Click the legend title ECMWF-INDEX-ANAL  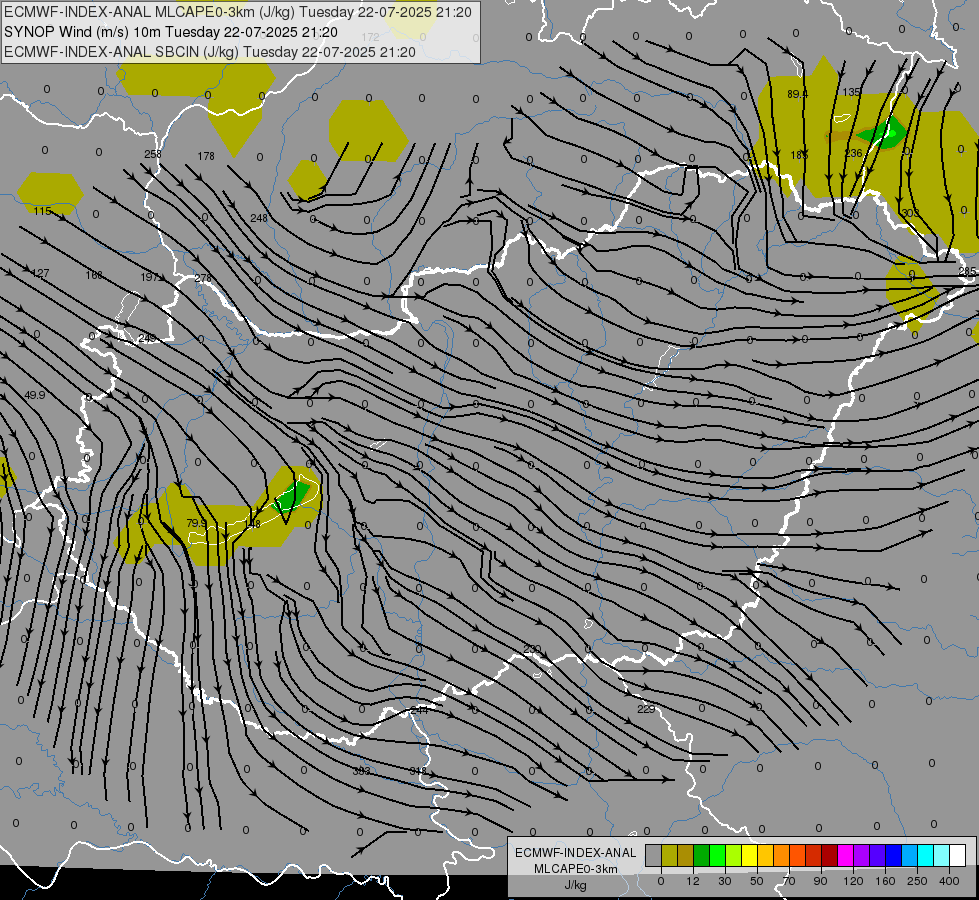pos(576,853)
